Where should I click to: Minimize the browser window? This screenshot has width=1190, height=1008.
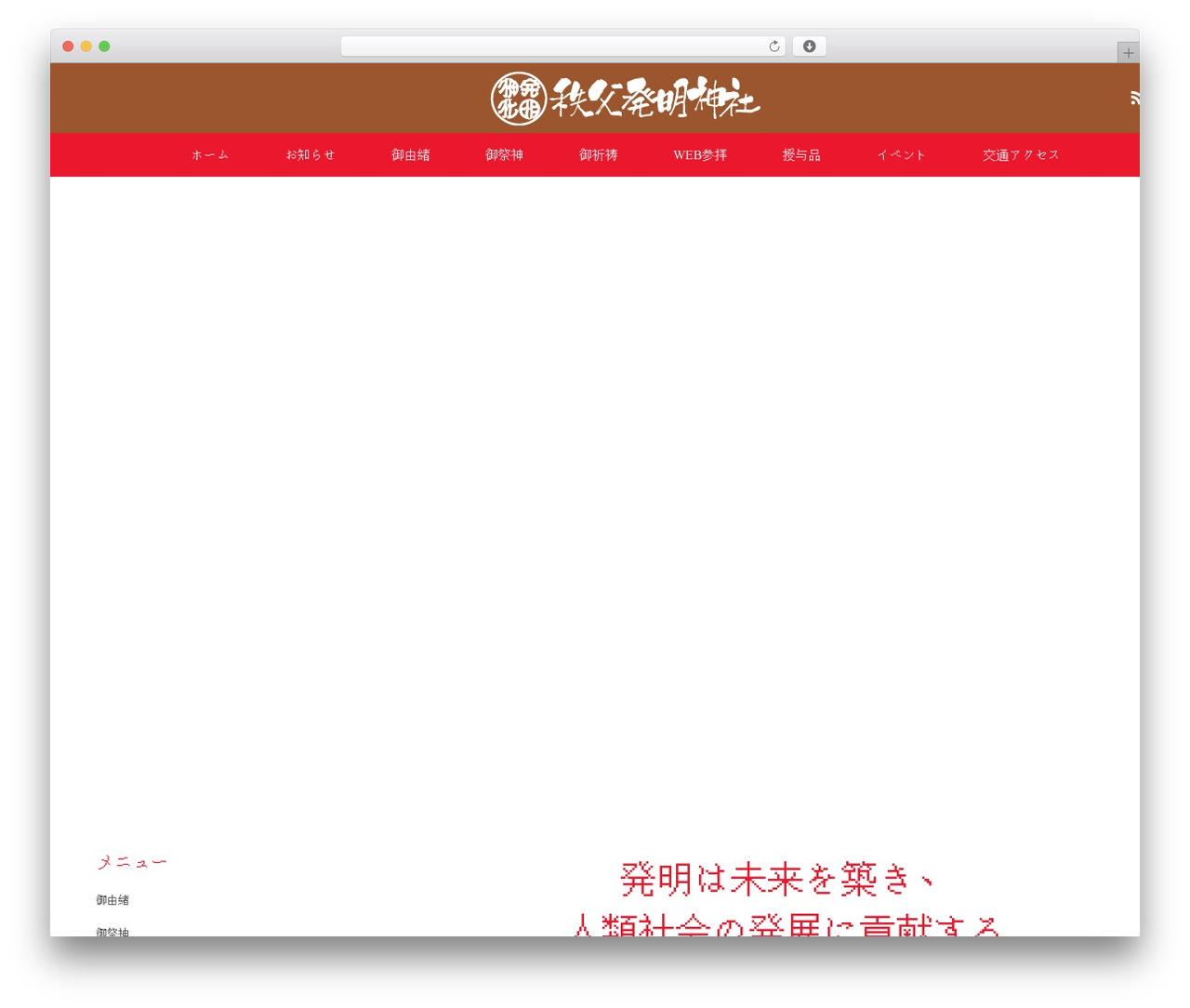pos(86,46)
